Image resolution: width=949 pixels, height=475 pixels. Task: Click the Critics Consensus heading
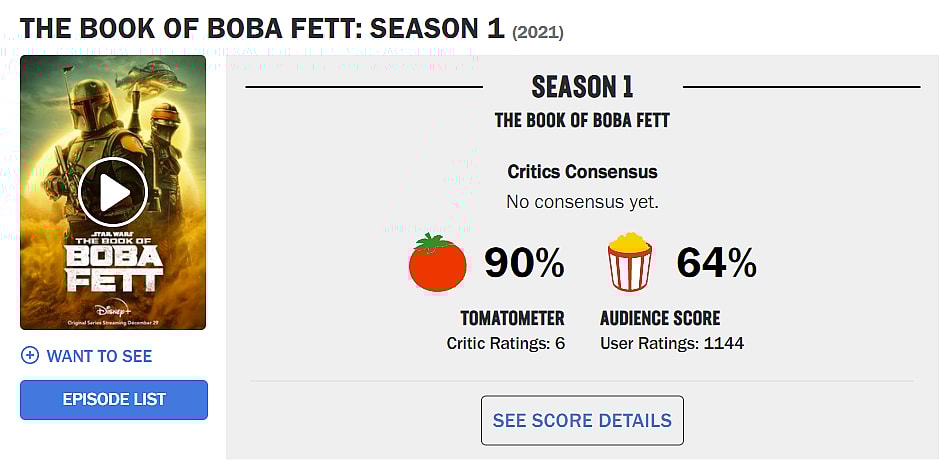pyautogui.click(x=582, y=172)
